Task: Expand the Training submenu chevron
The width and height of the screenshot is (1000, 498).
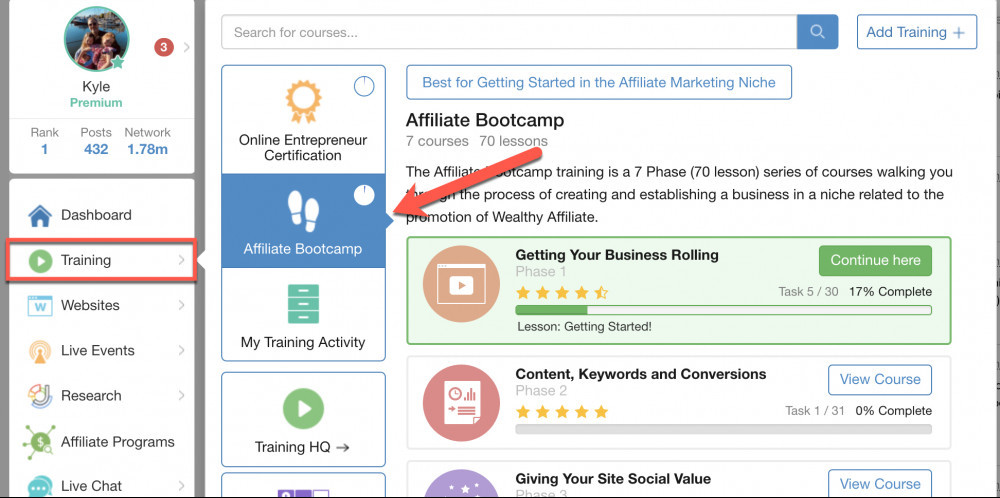Action: click(x=182, y=260)
